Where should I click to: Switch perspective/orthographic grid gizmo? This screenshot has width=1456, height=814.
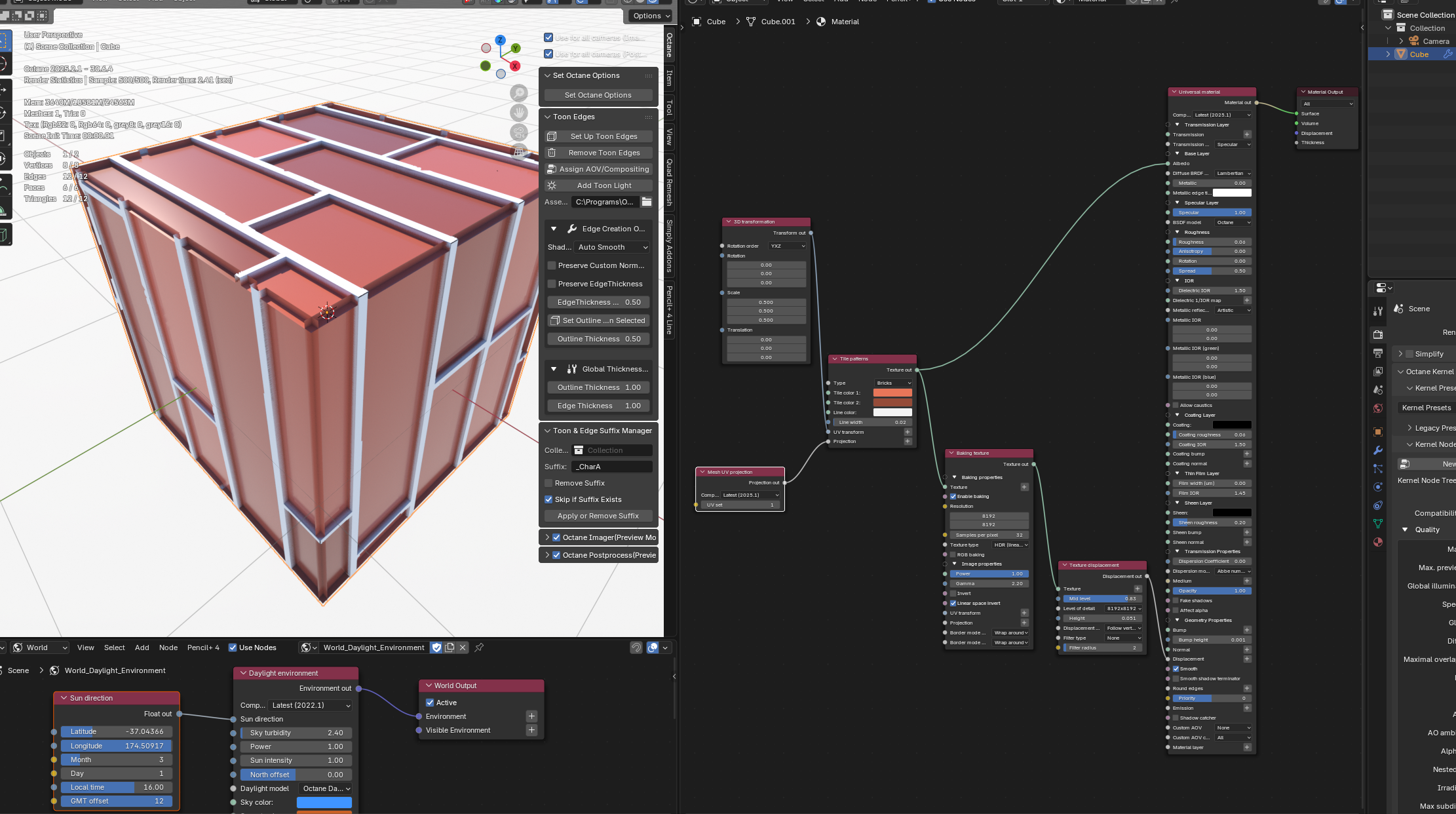coord(519,151)
